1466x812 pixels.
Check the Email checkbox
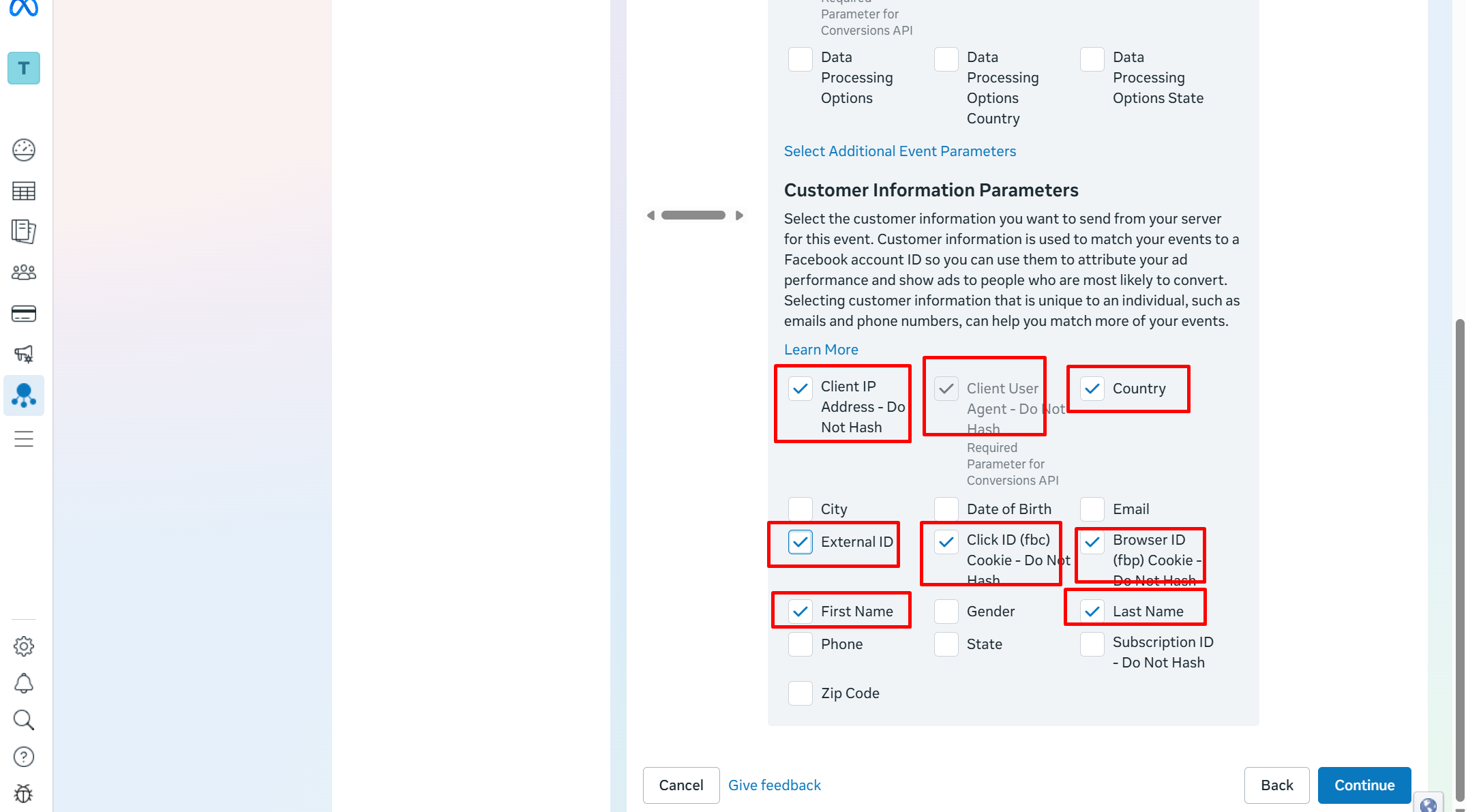tap(1092, 509)
